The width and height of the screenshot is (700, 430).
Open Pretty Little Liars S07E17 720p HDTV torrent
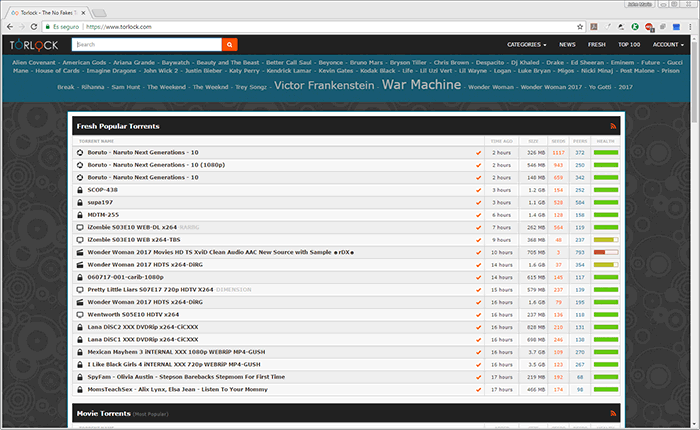click(x=150, y=290)
